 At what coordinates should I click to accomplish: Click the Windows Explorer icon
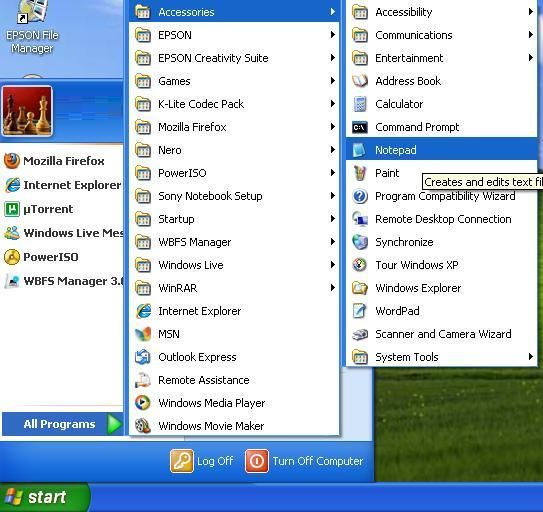click(x=360, y=288)
